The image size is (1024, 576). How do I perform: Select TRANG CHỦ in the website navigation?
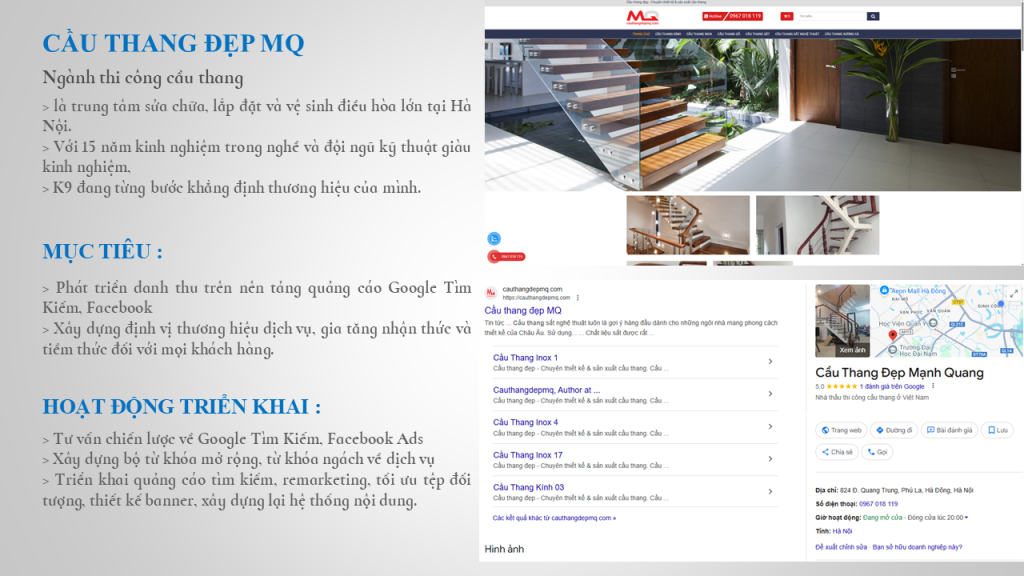point(641,34)
